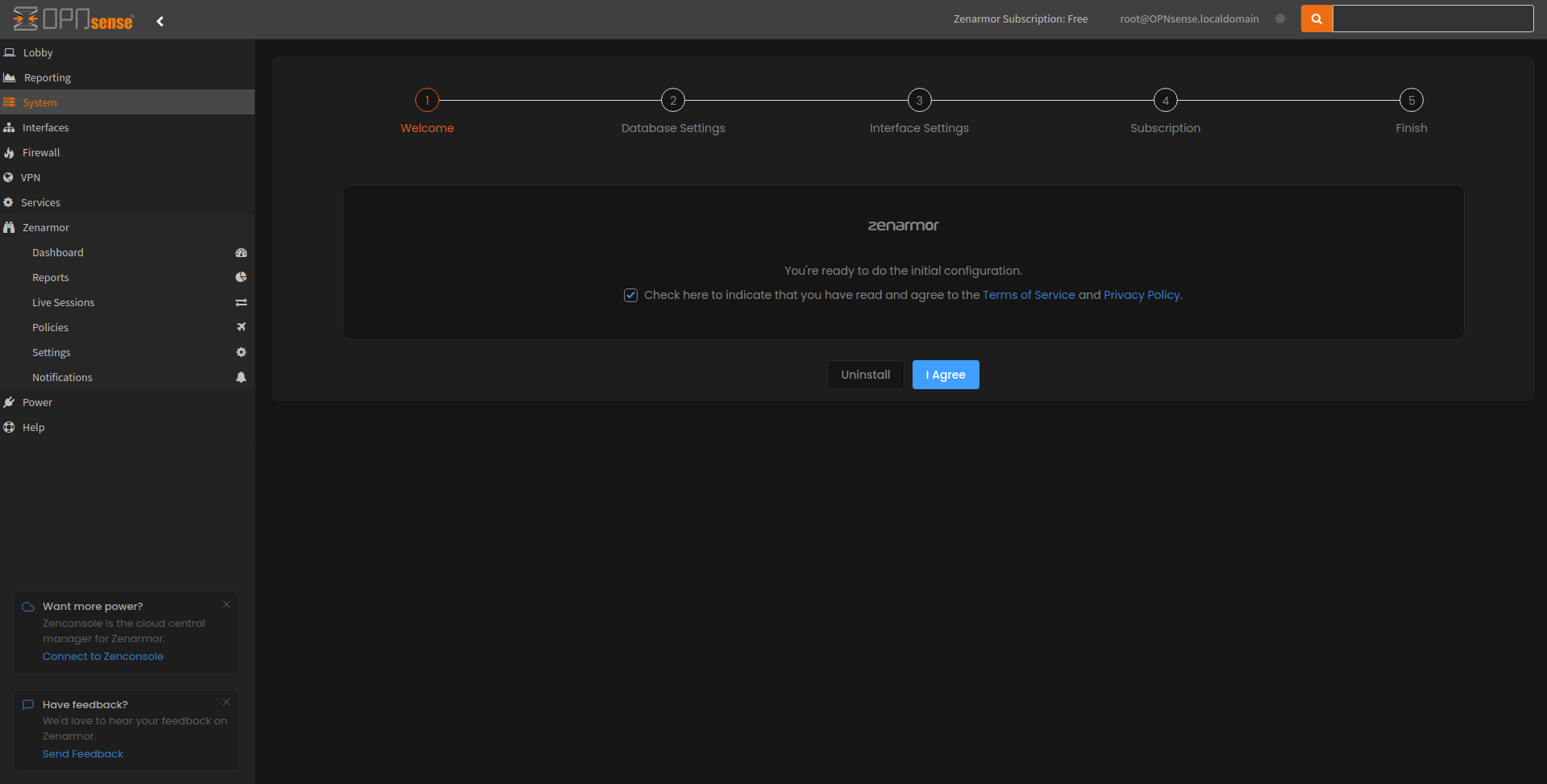Click the Firewall flame icon
This screenshot has width=1547, height=784.
(9, 152)
